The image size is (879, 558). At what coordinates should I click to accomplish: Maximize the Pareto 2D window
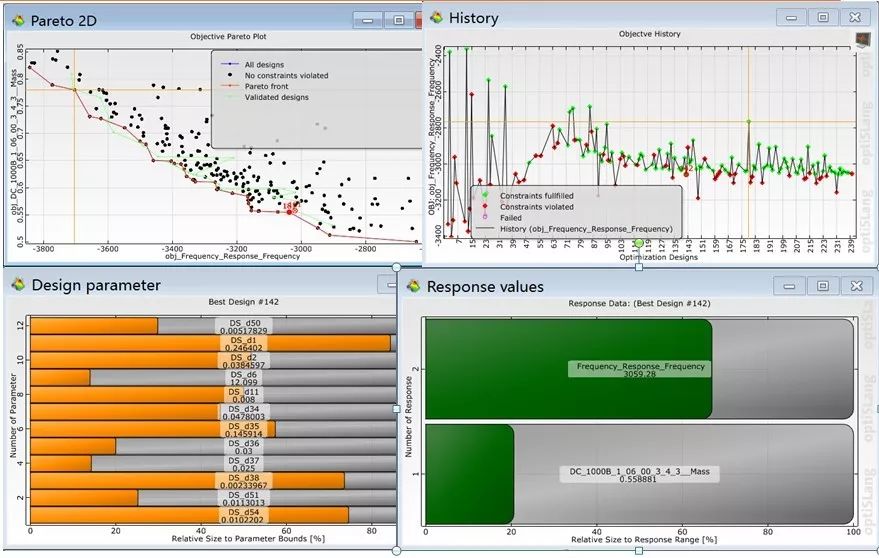click(399, 20)
